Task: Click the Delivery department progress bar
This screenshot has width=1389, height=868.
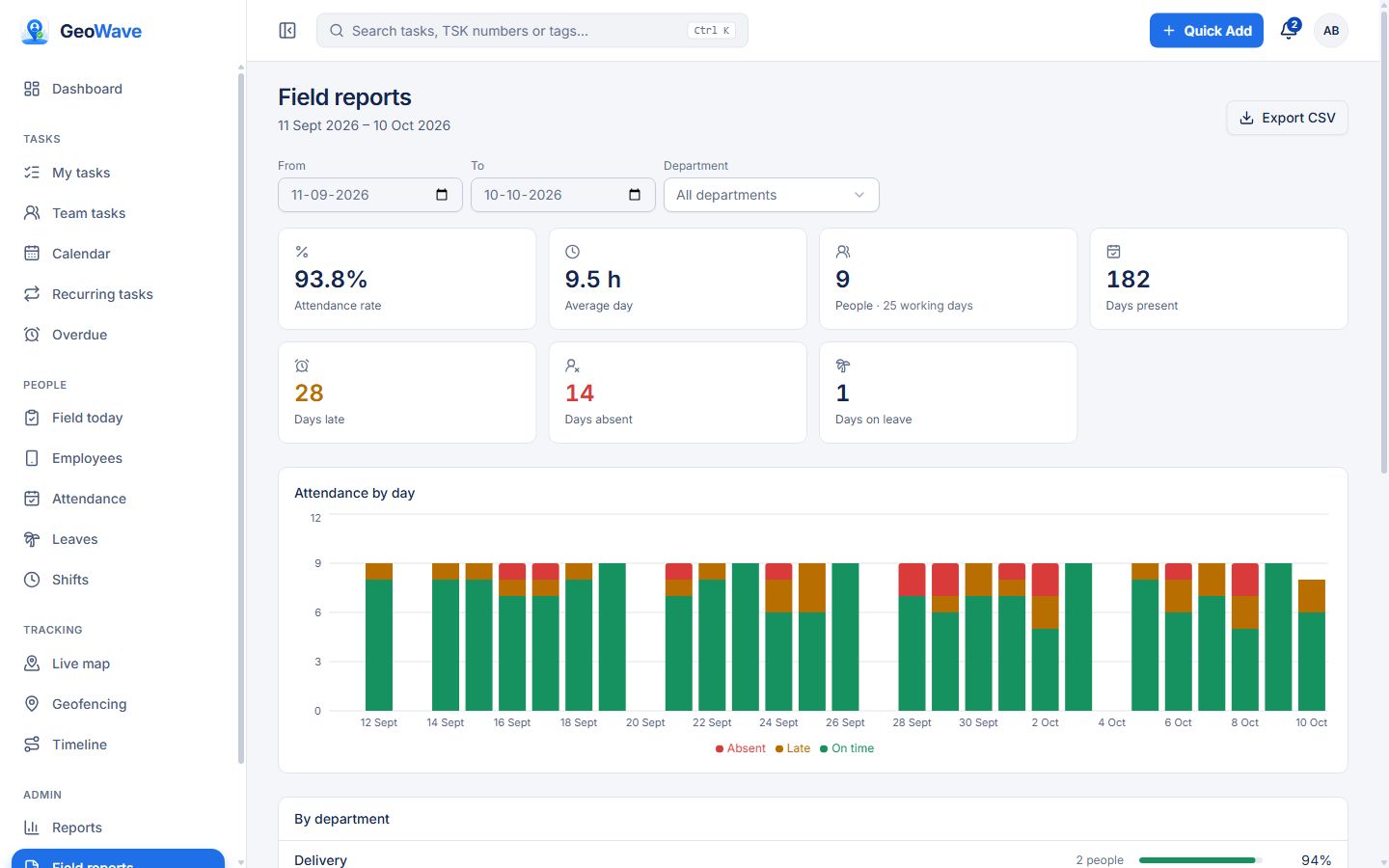Action: click(x=1200, y=860)
